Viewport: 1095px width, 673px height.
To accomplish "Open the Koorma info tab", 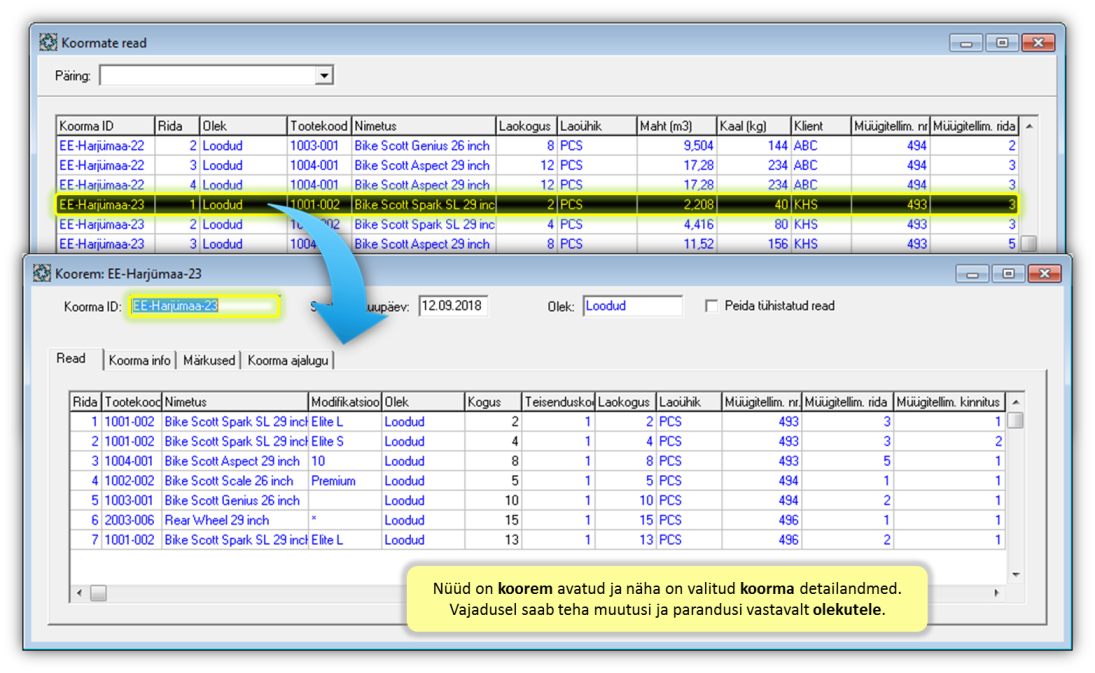I will tap(140, 360).
